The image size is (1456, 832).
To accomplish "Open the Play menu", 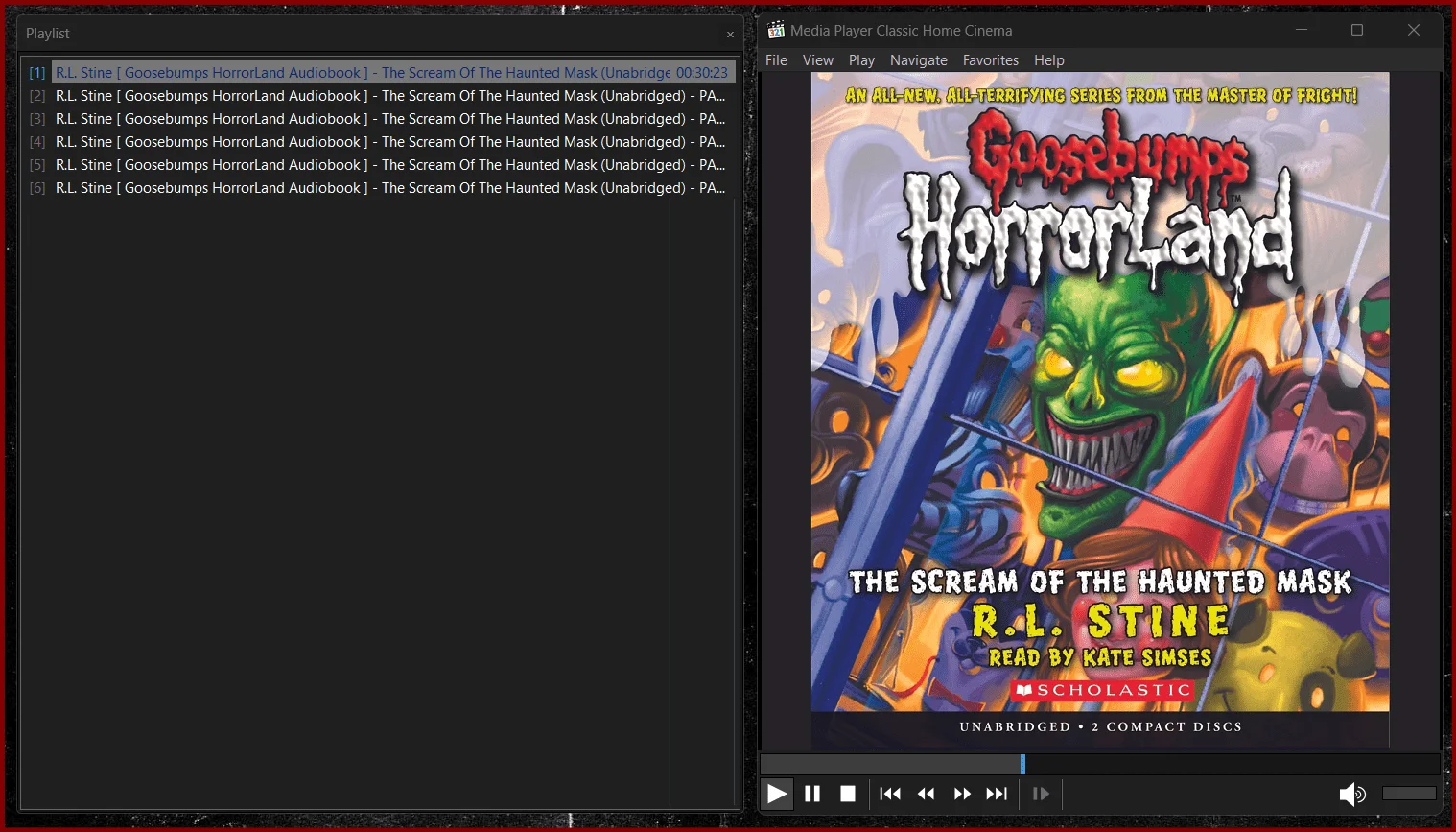I will point(861,60).
